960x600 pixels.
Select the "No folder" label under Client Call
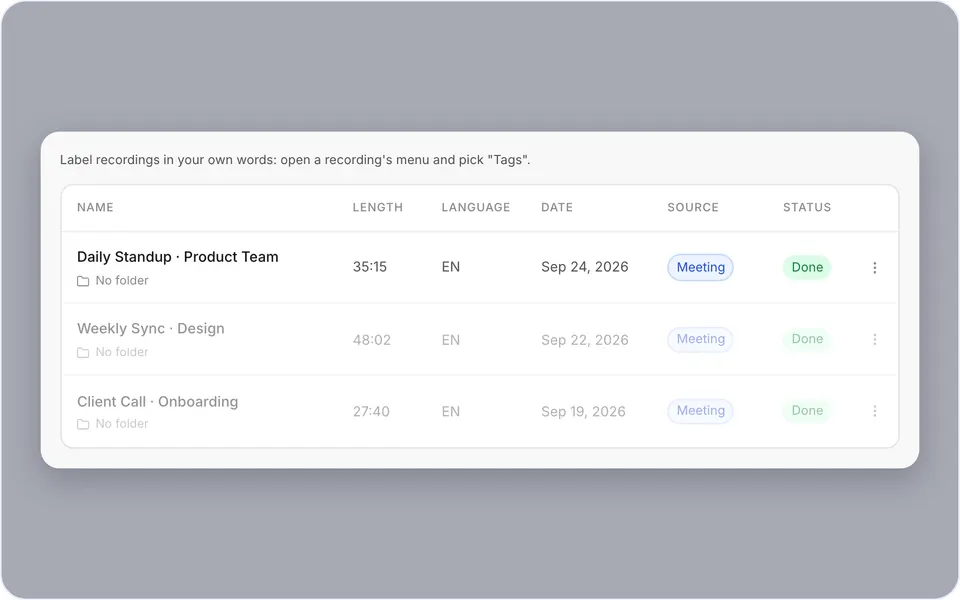pyautogui.click(x=122, y=424)
